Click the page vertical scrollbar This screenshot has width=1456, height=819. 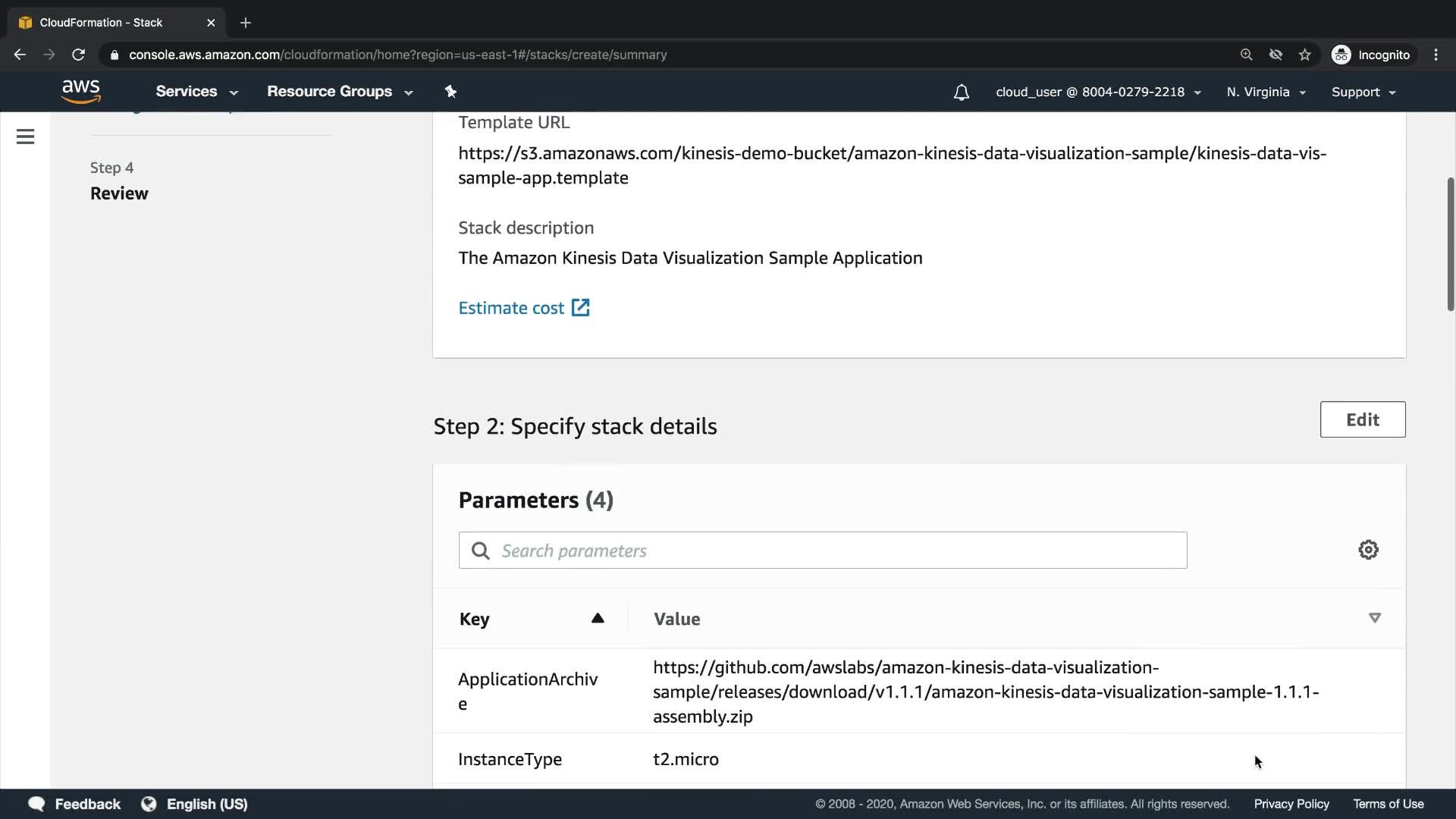click(x=1450, y=243)
